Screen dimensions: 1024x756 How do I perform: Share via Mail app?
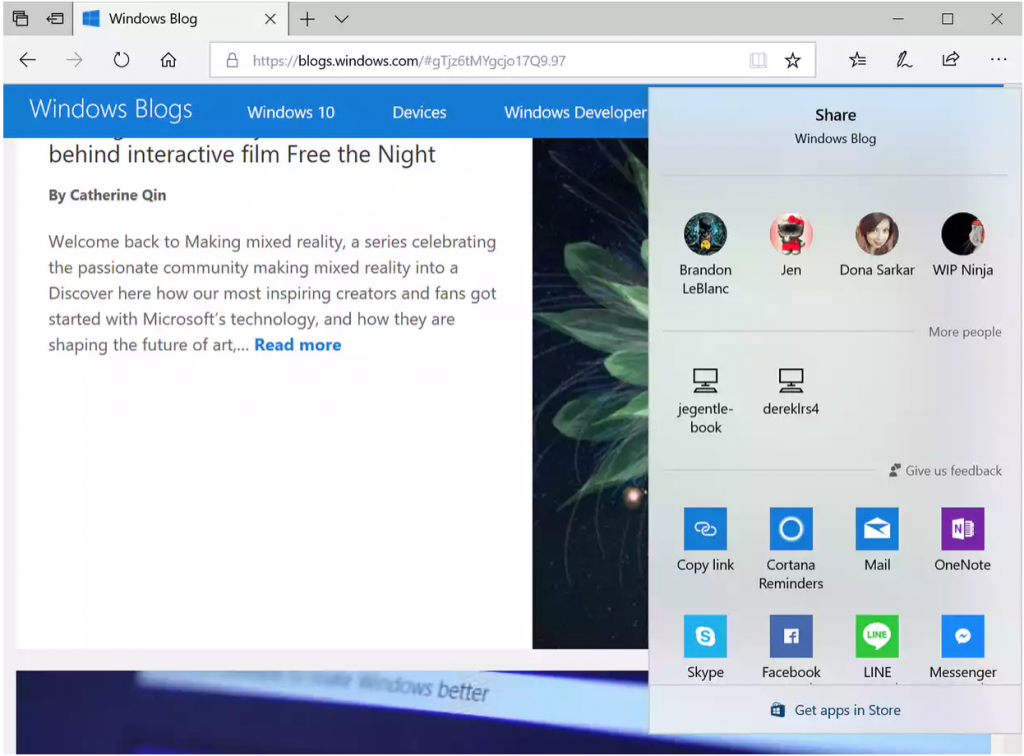pyautogui.click(x=877, y=541)
